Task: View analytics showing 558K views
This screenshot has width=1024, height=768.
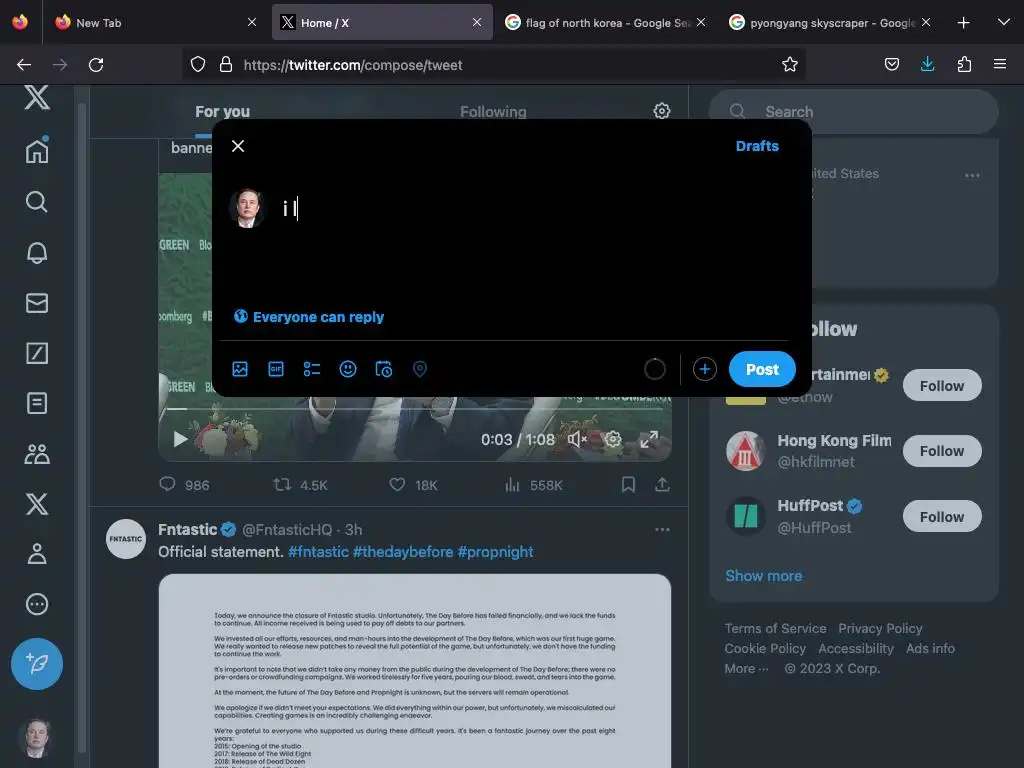Action: [534, 485]
